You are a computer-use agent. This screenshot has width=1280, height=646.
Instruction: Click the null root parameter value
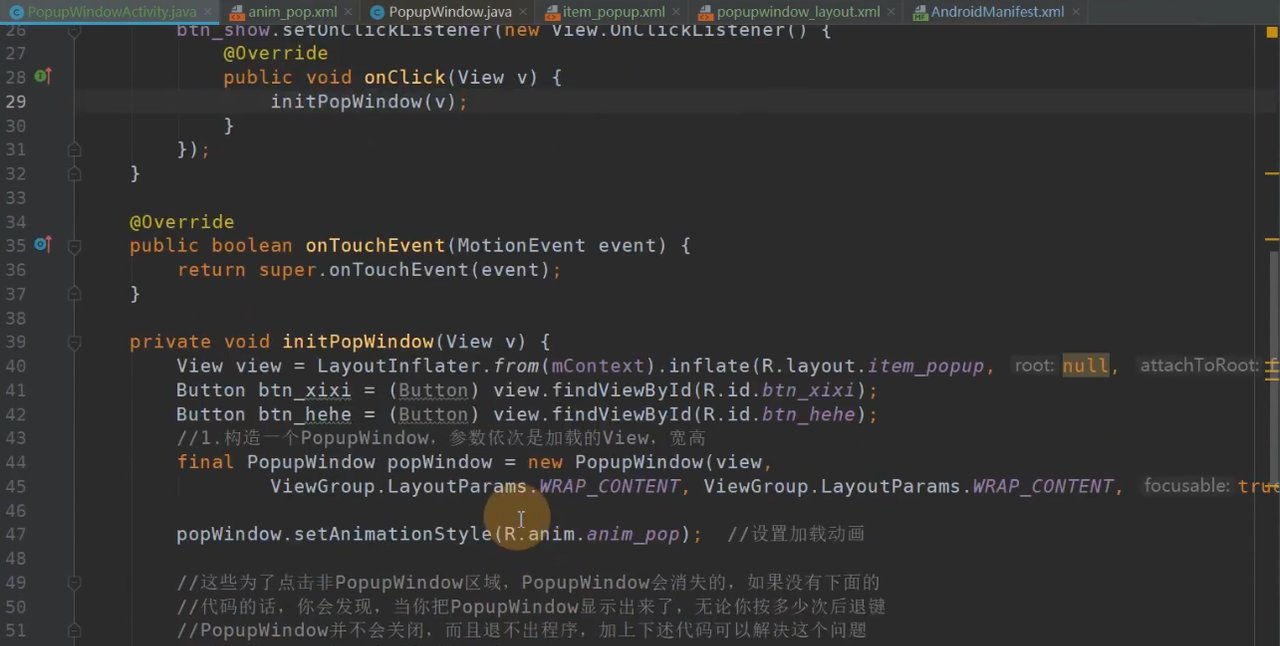point(1085,366)
